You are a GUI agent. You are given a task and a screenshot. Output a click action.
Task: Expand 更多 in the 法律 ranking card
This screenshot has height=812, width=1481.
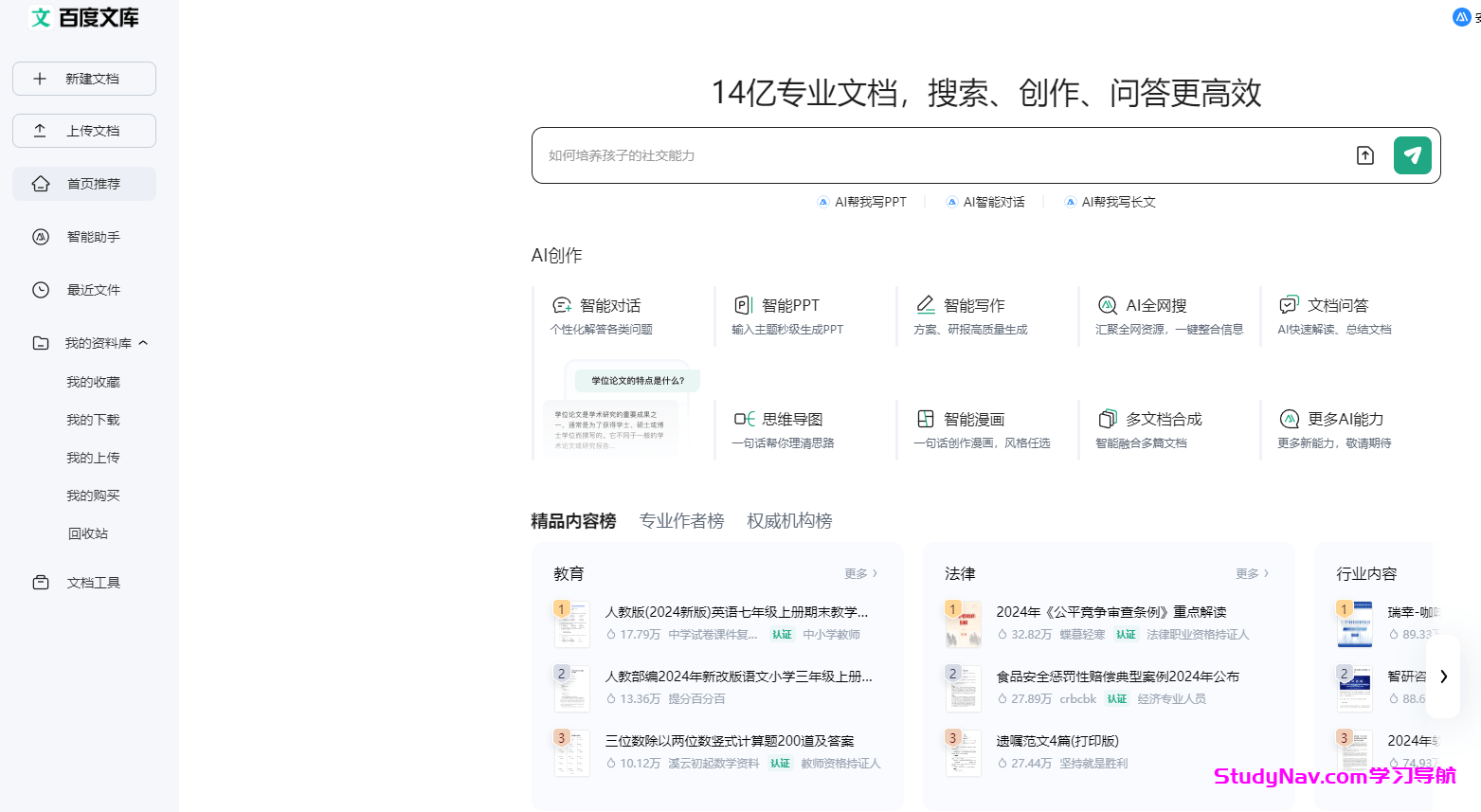pyautogui.click(x=1252, y=574)
